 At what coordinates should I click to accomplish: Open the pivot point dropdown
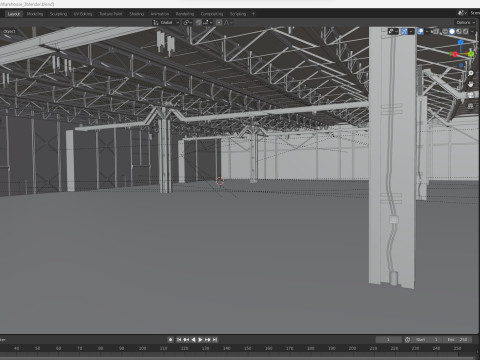pyautogui.click(x=188, y=23)
